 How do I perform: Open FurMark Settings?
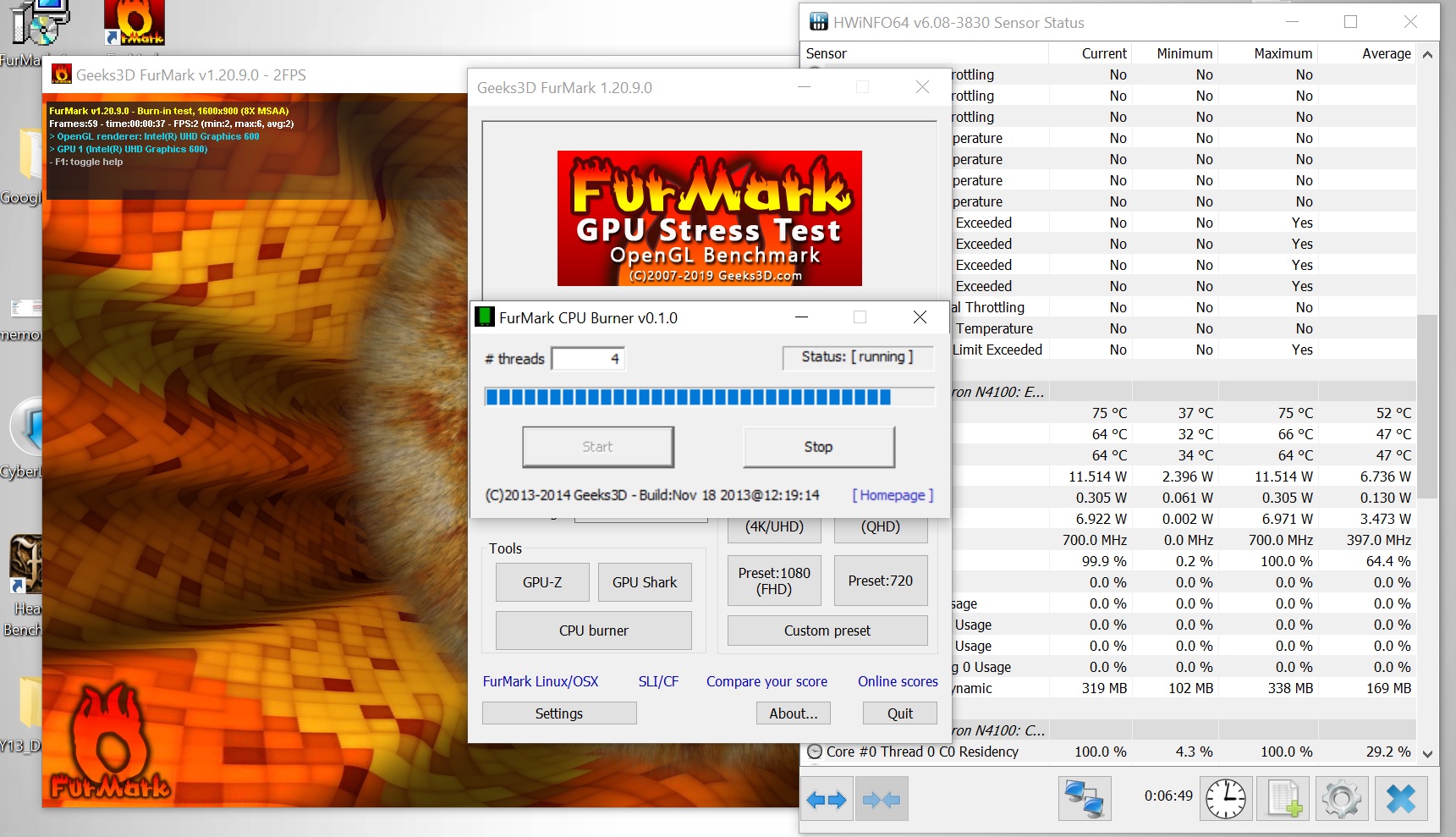559,713
